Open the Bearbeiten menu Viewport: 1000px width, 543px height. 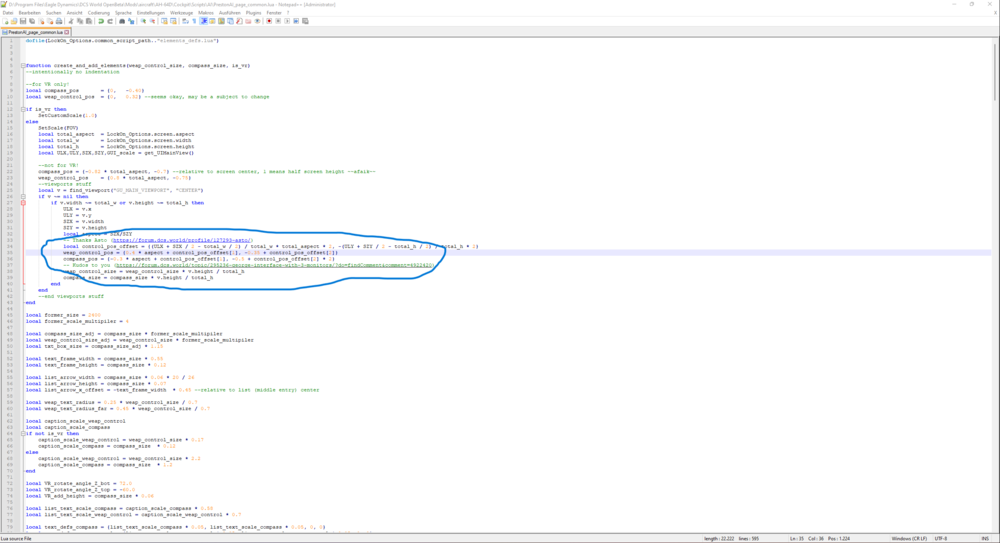coord(29,13)
